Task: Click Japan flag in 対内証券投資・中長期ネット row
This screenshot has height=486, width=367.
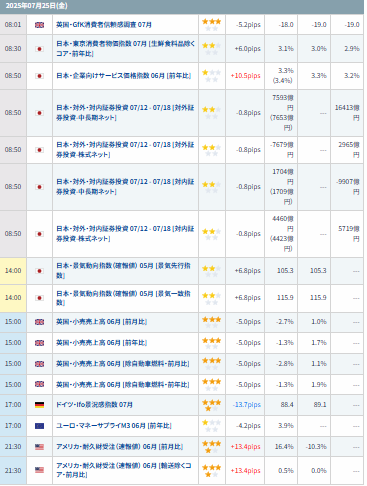Action: coord(39,187)
